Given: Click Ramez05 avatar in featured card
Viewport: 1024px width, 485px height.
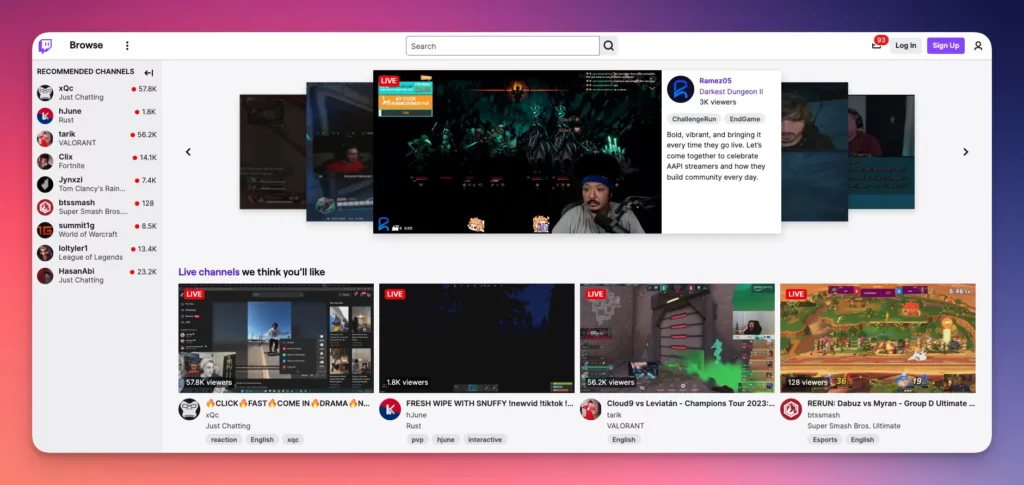Looking at the screenshot, I should (x=680, y=89).
